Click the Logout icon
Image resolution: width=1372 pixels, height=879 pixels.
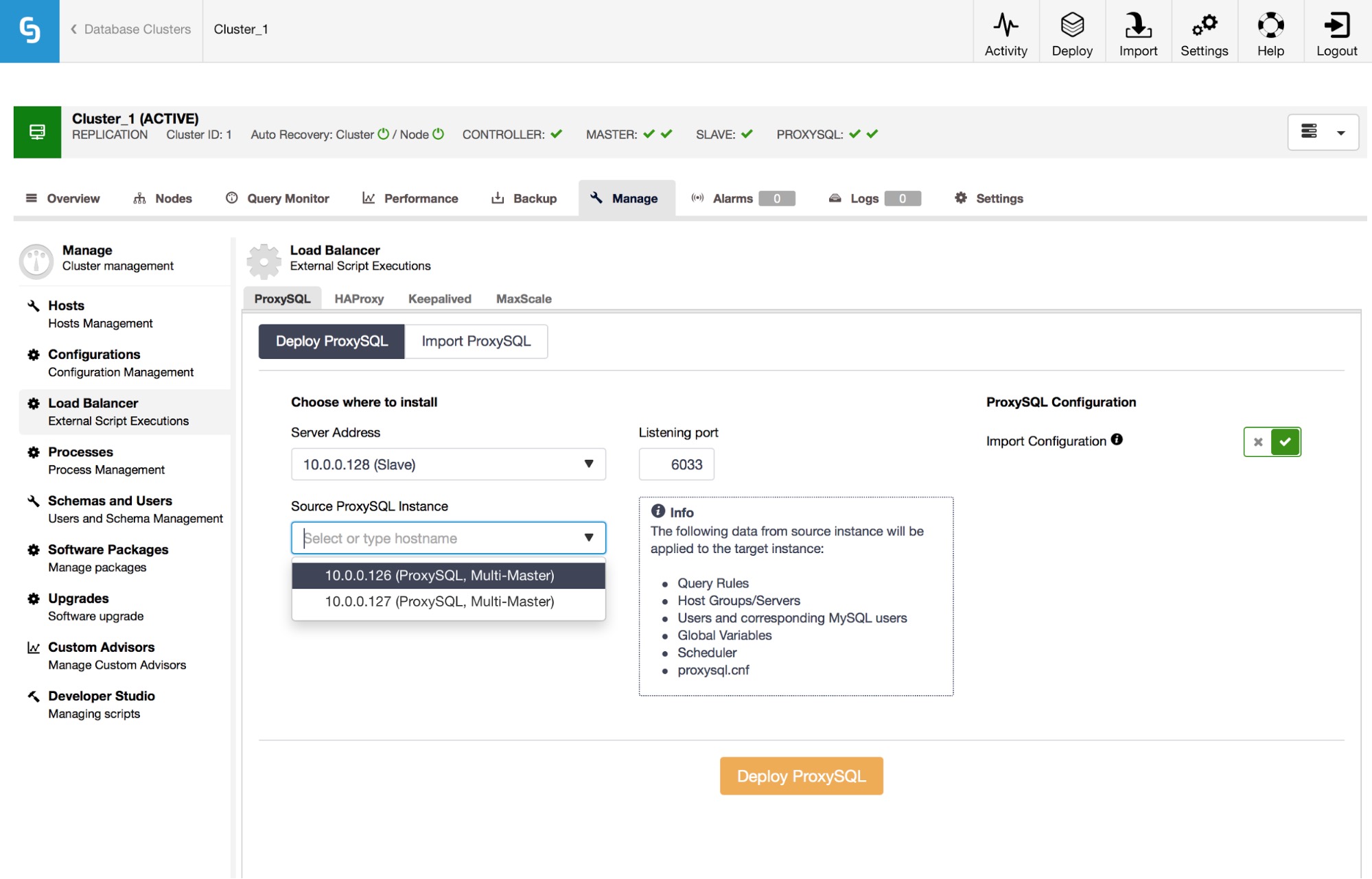pos(1336,25)
